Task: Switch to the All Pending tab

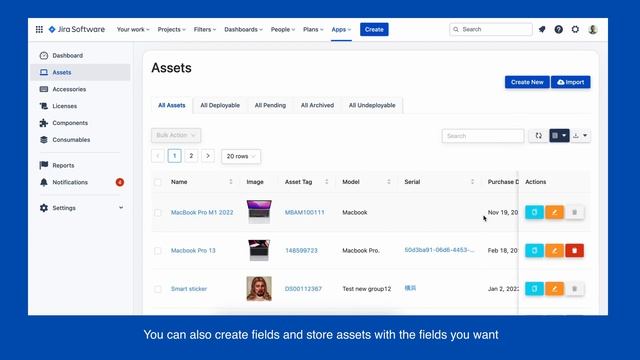Action: (270, 105)
